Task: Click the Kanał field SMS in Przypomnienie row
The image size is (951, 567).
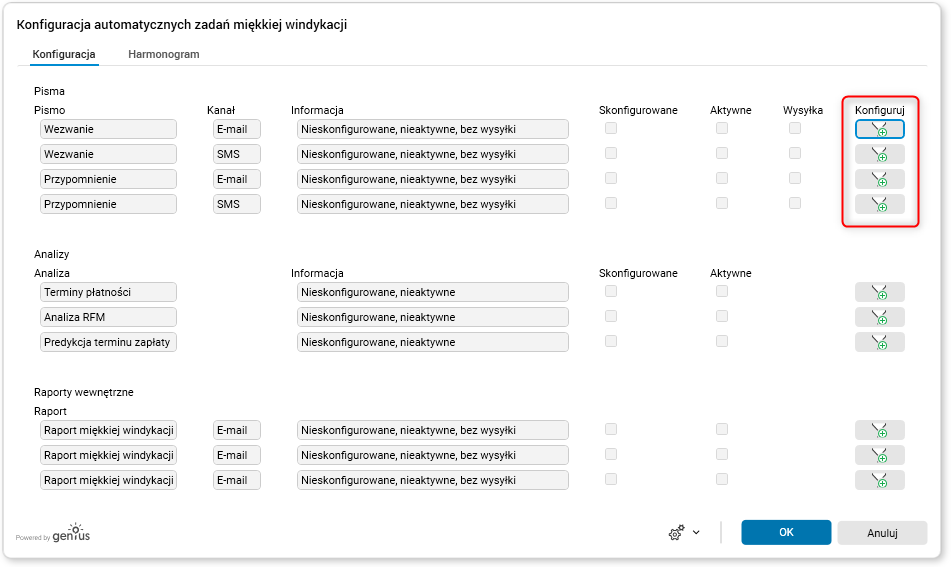Action: (237, 204)
